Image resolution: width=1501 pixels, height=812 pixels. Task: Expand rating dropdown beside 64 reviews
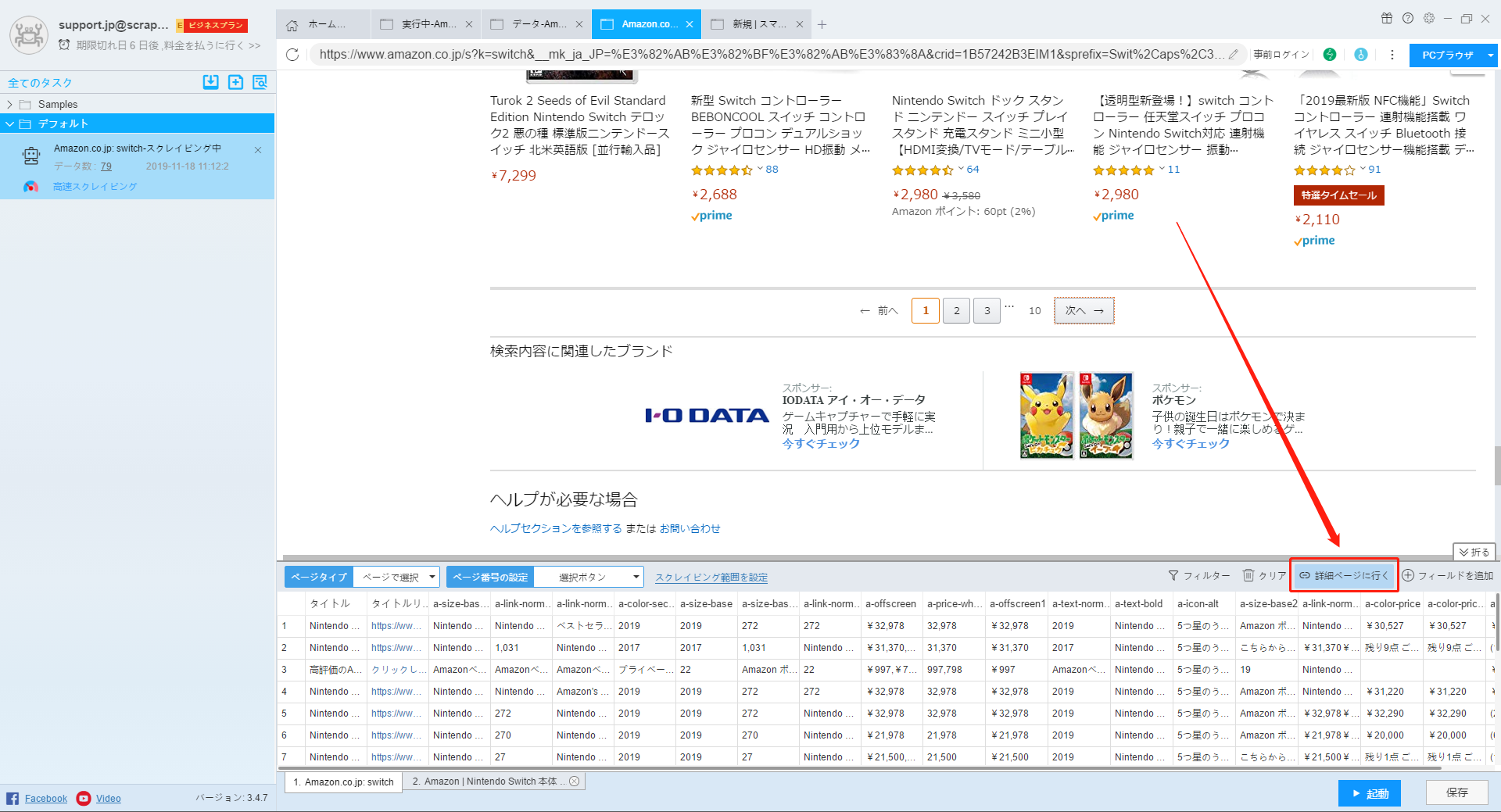coord(961,168)
